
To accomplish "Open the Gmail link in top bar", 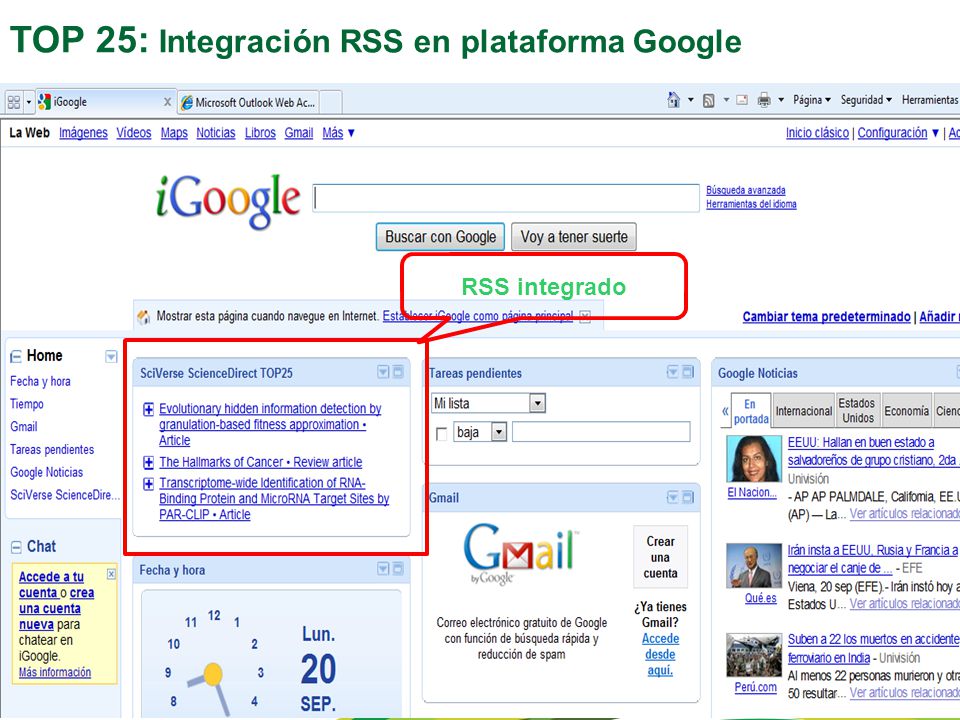I will [x=299, y=133].
